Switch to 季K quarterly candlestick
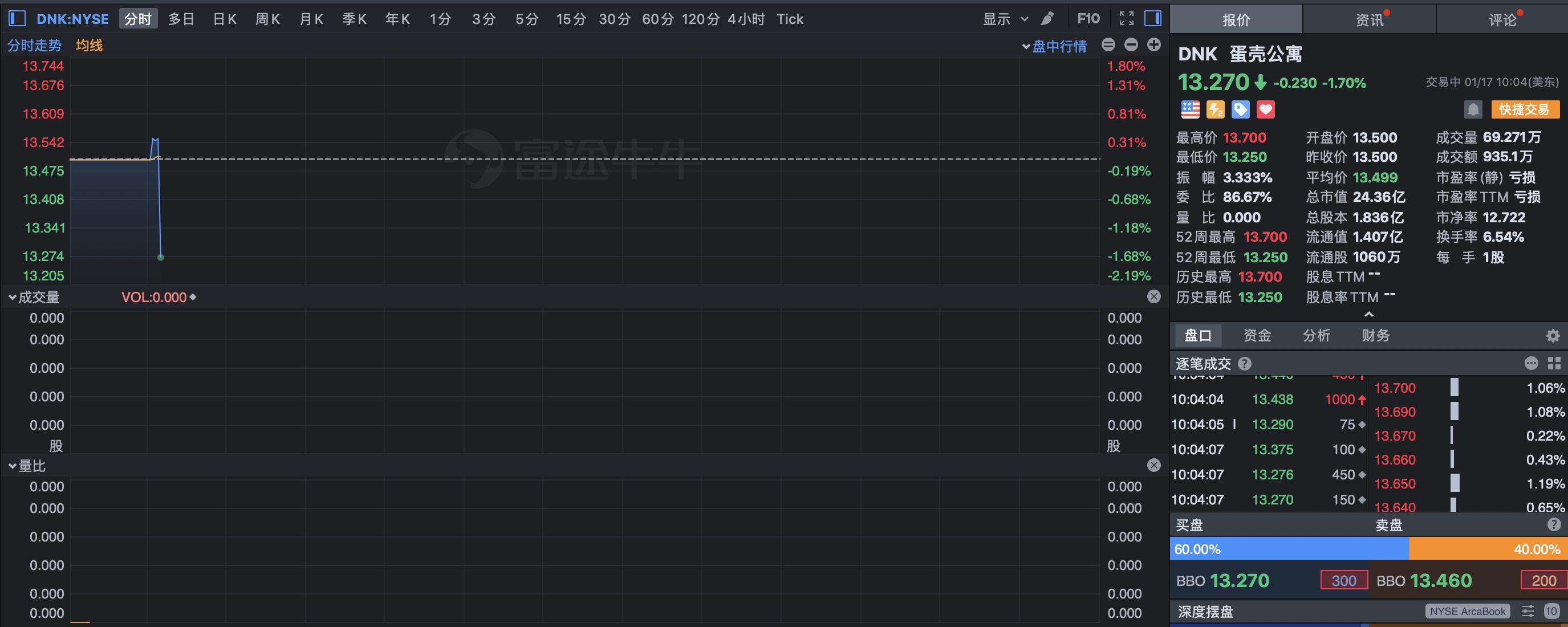This screenshot has height=627, width=1568. 354,19
